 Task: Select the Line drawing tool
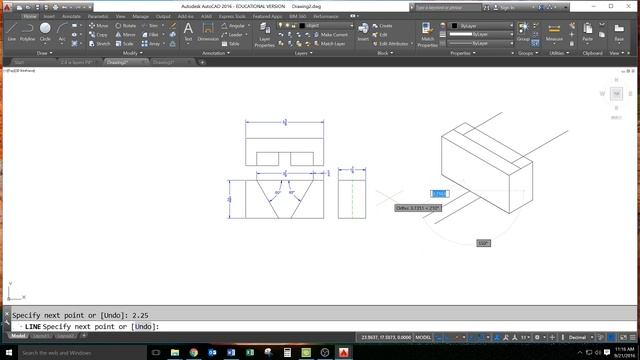tap(11, 31)
